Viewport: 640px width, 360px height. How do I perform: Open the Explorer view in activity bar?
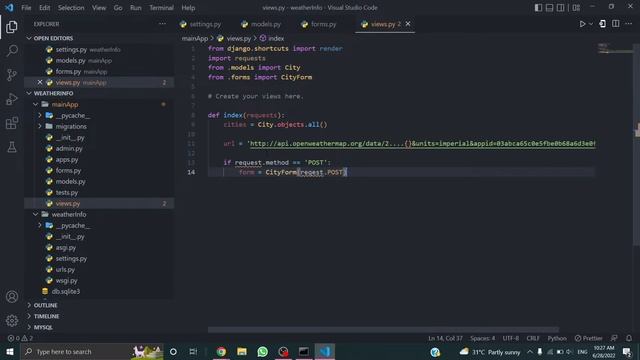(x=12, y=27)
